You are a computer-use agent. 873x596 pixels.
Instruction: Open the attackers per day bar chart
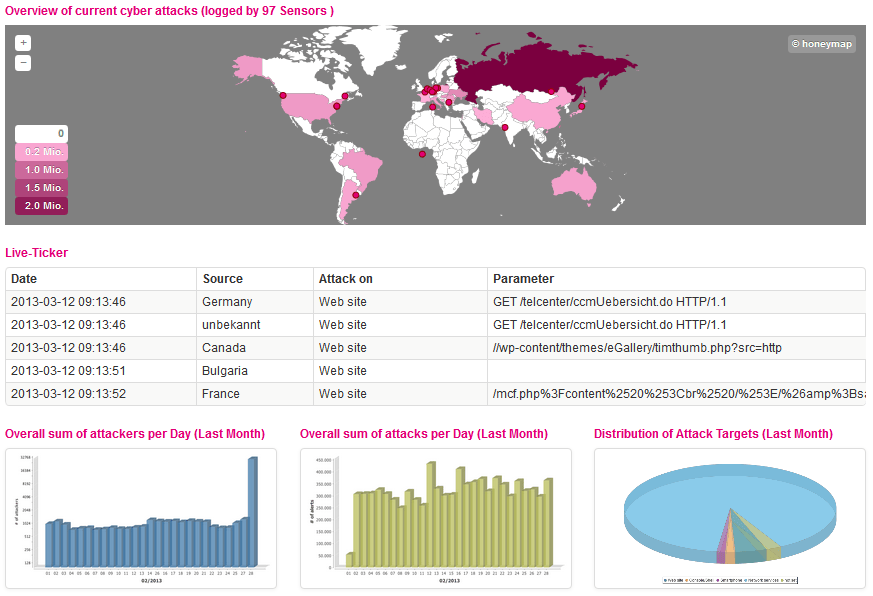pos(141,519)
